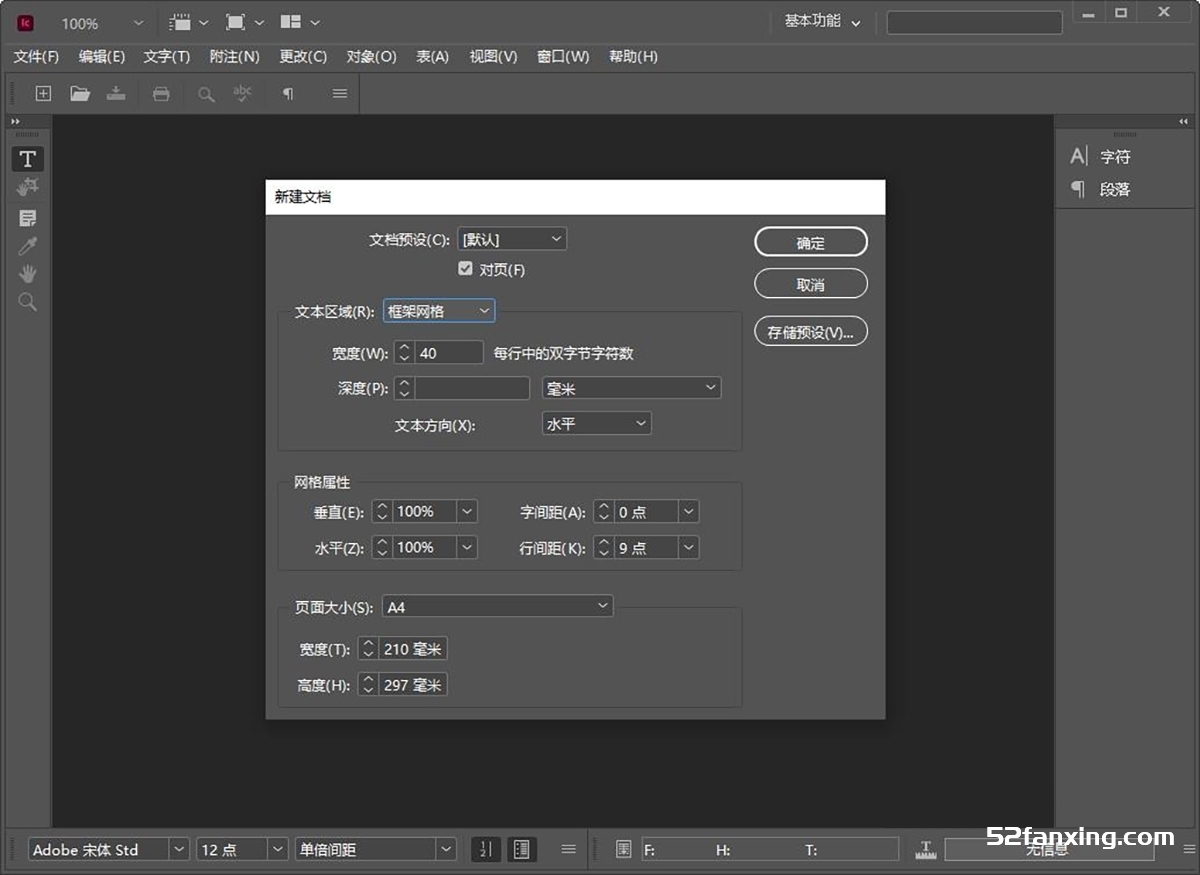The width and height of the screenshot is (1200, 875).
Task: Open the zoom level 100% dropdown
Action: point(138,22)
